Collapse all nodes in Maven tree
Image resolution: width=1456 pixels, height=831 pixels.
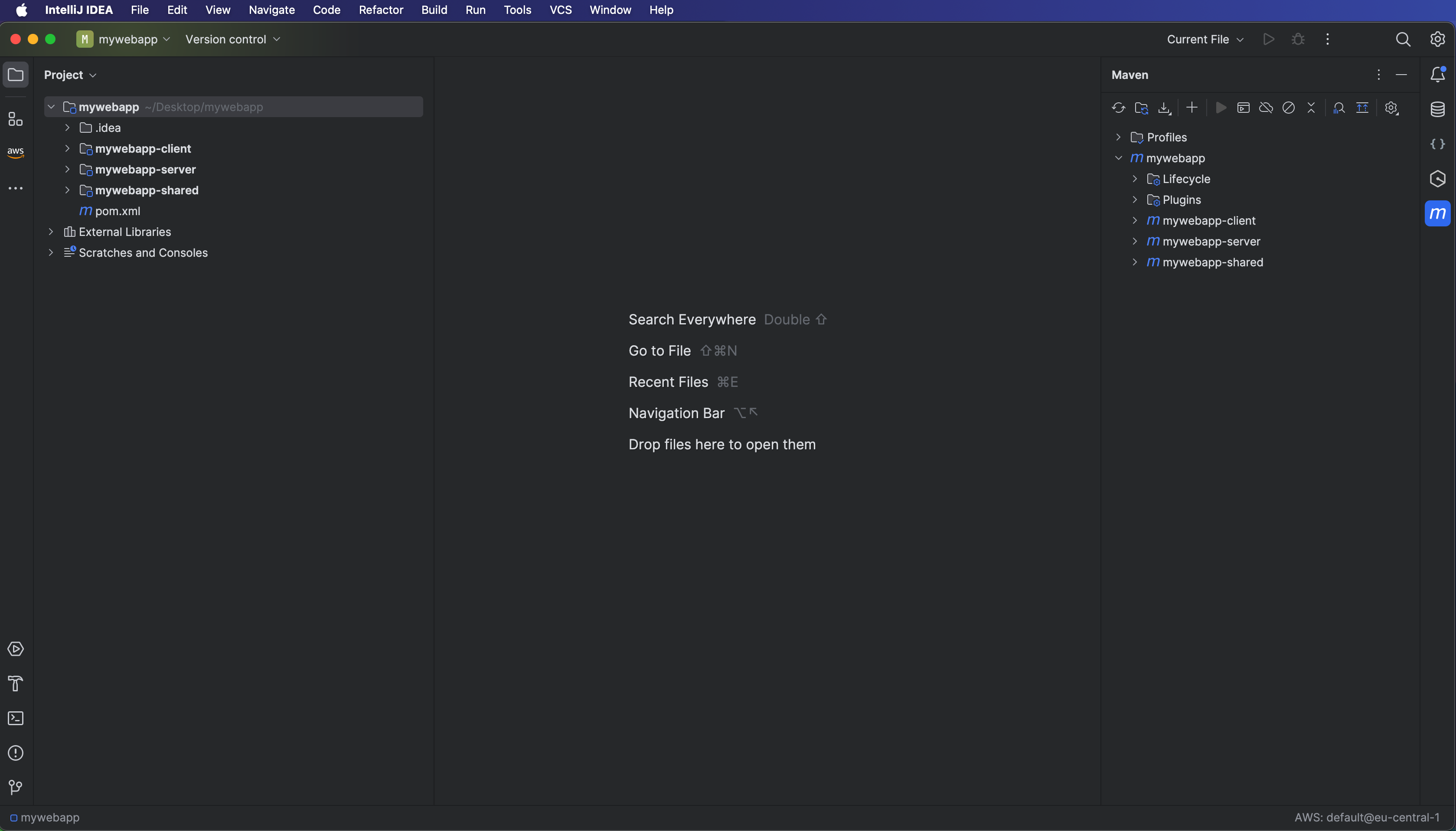coord(1311,108)
